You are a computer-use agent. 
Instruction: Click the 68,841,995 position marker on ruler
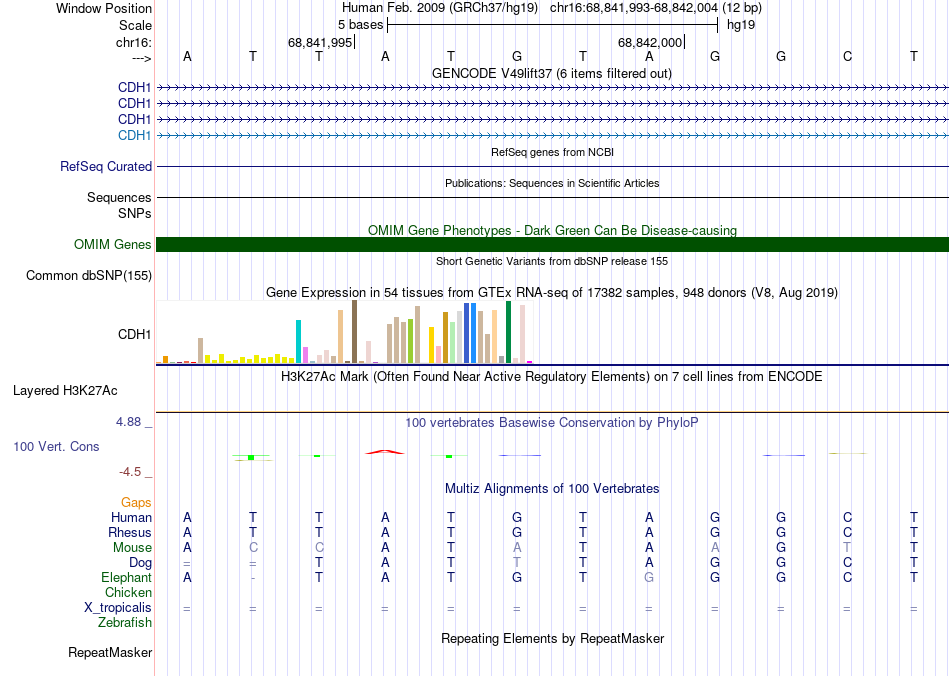(x=320, y=43)
